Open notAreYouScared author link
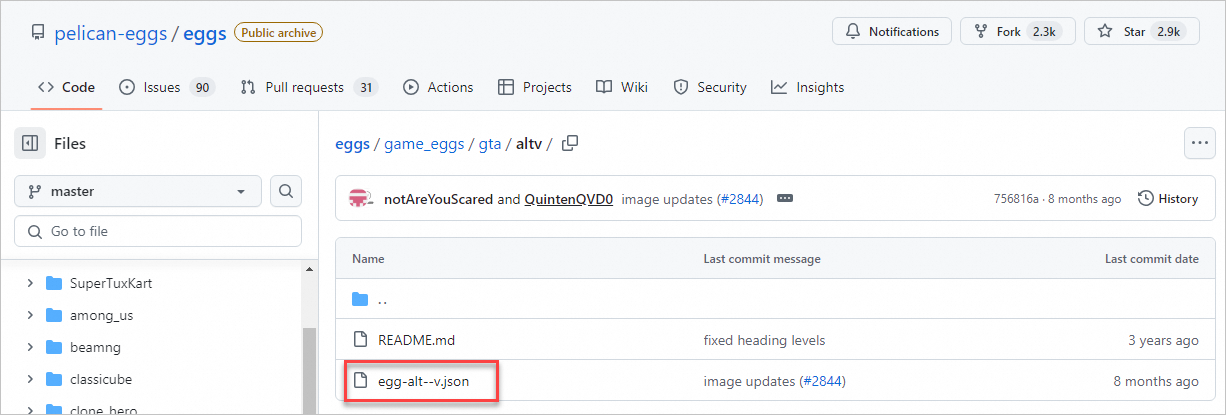 (438, 199)
